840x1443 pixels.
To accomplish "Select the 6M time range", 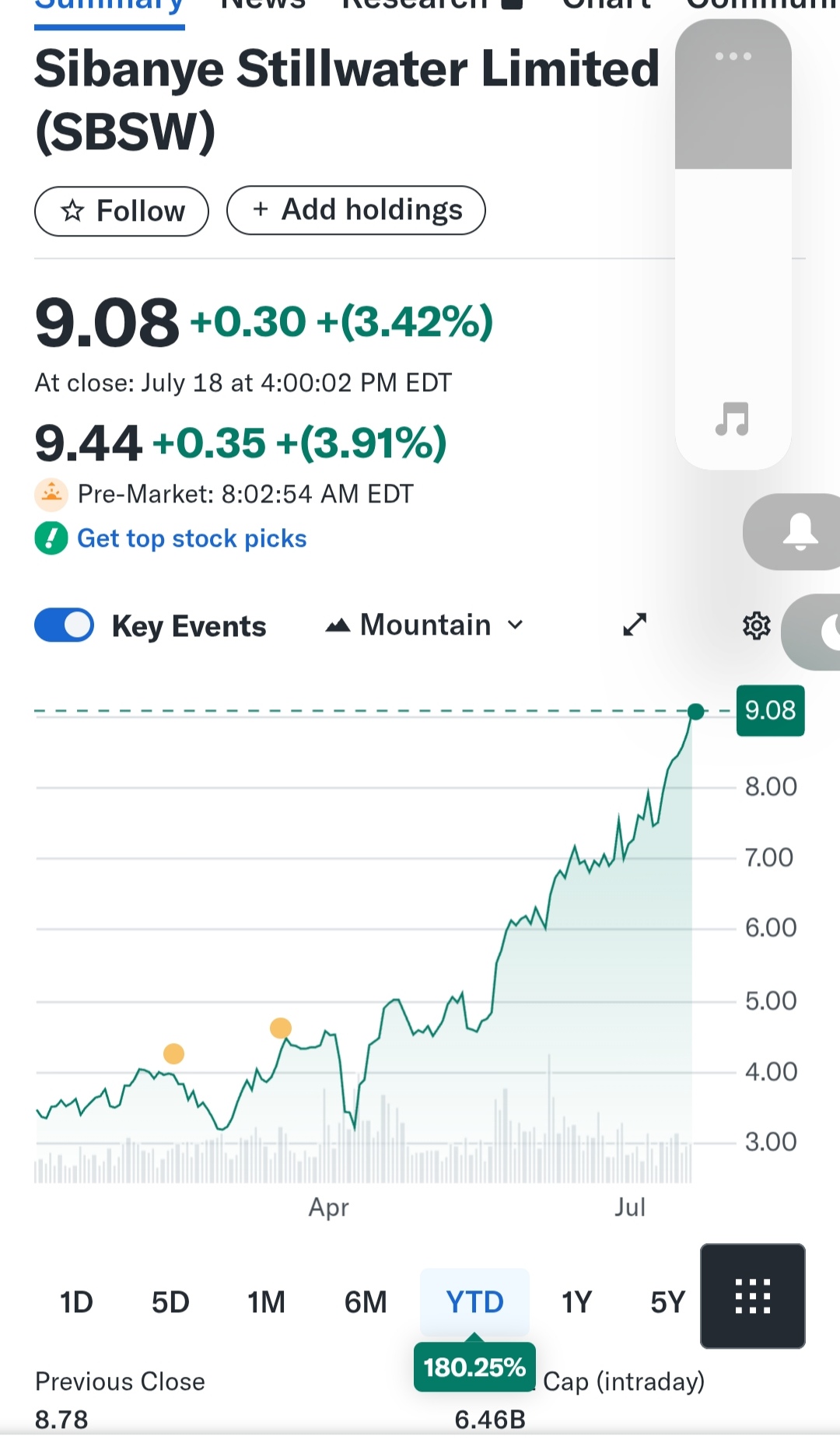I will pos(366,1301).
